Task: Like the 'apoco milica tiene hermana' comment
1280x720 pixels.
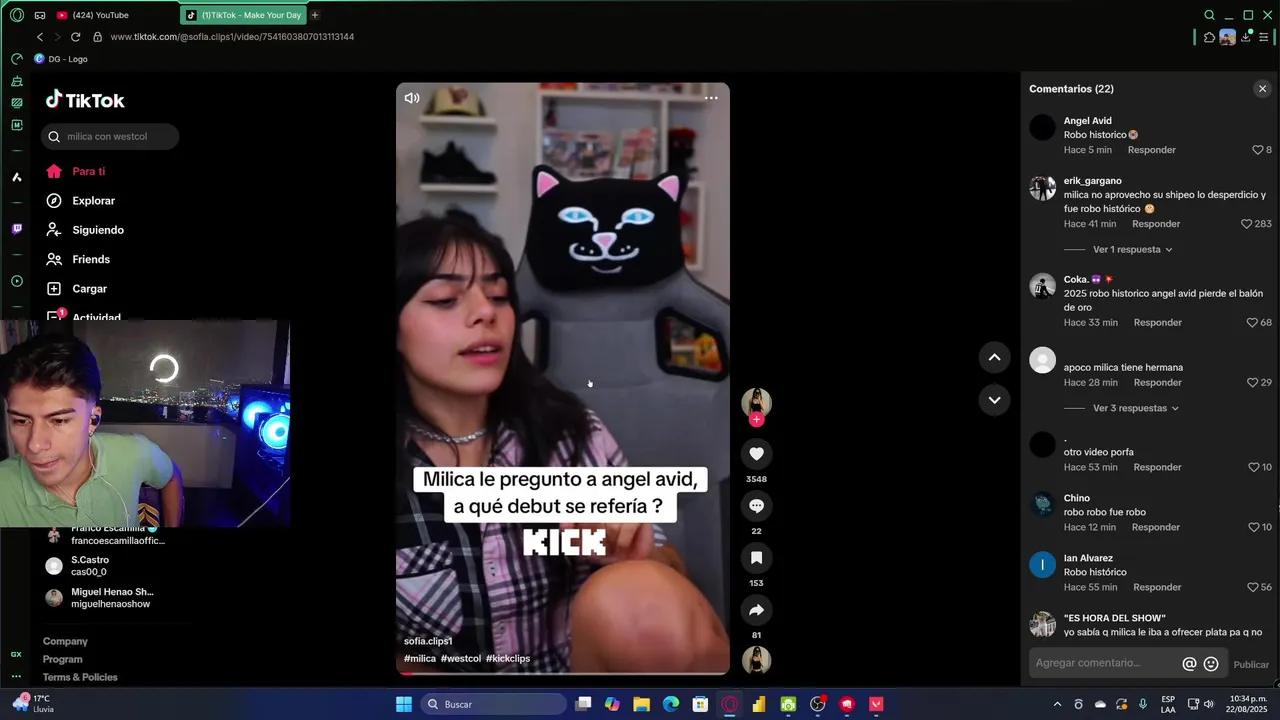Action: point(1252,383)
